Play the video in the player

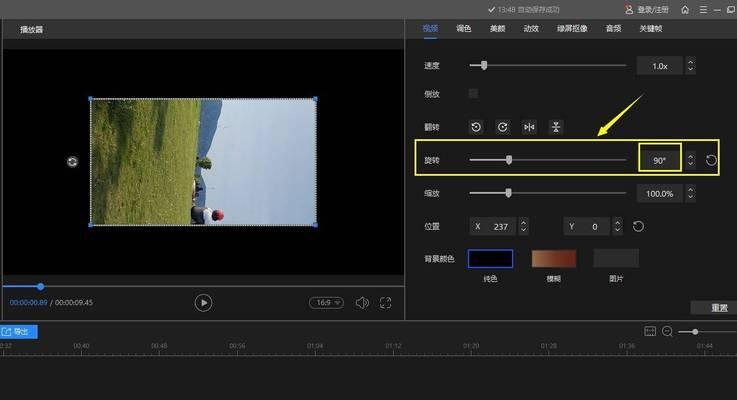pyautogui.click(x=203, y=303)
